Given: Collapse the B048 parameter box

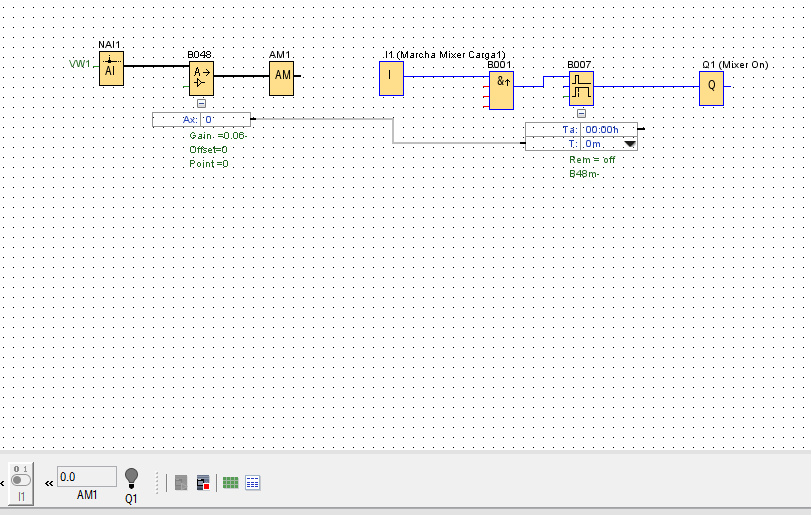Looking at the screenshot, I should [201, 103].
